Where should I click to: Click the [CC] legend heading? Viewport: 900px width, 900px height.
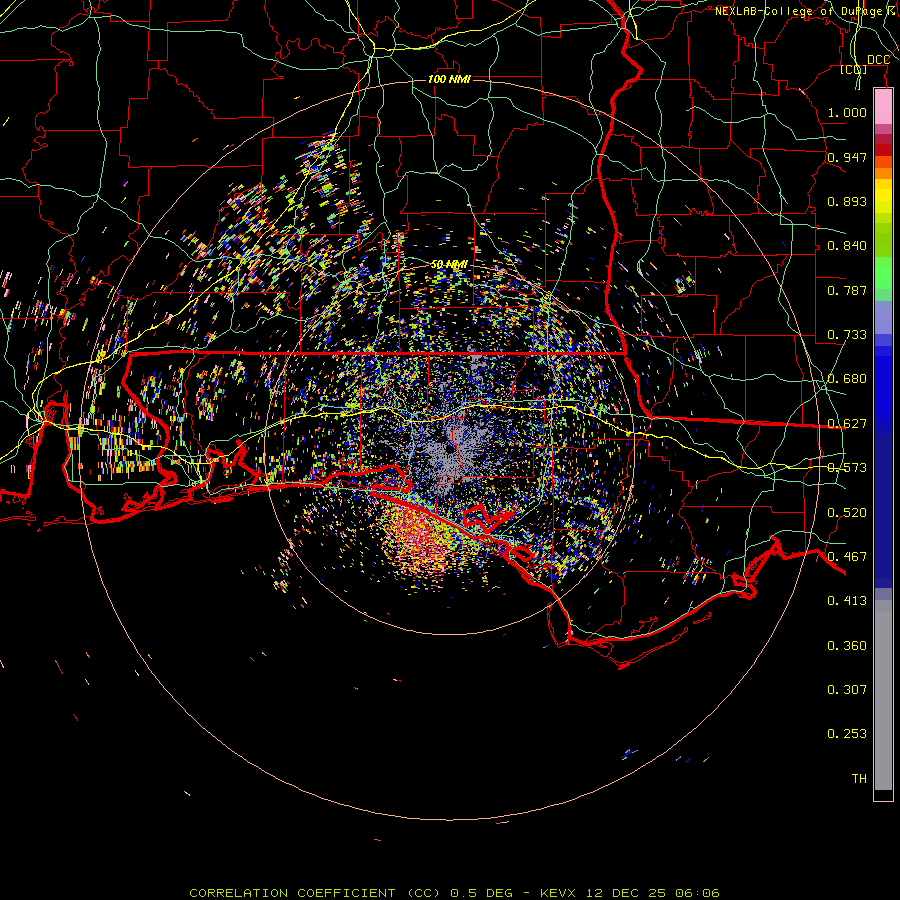(x=854, y=69)
